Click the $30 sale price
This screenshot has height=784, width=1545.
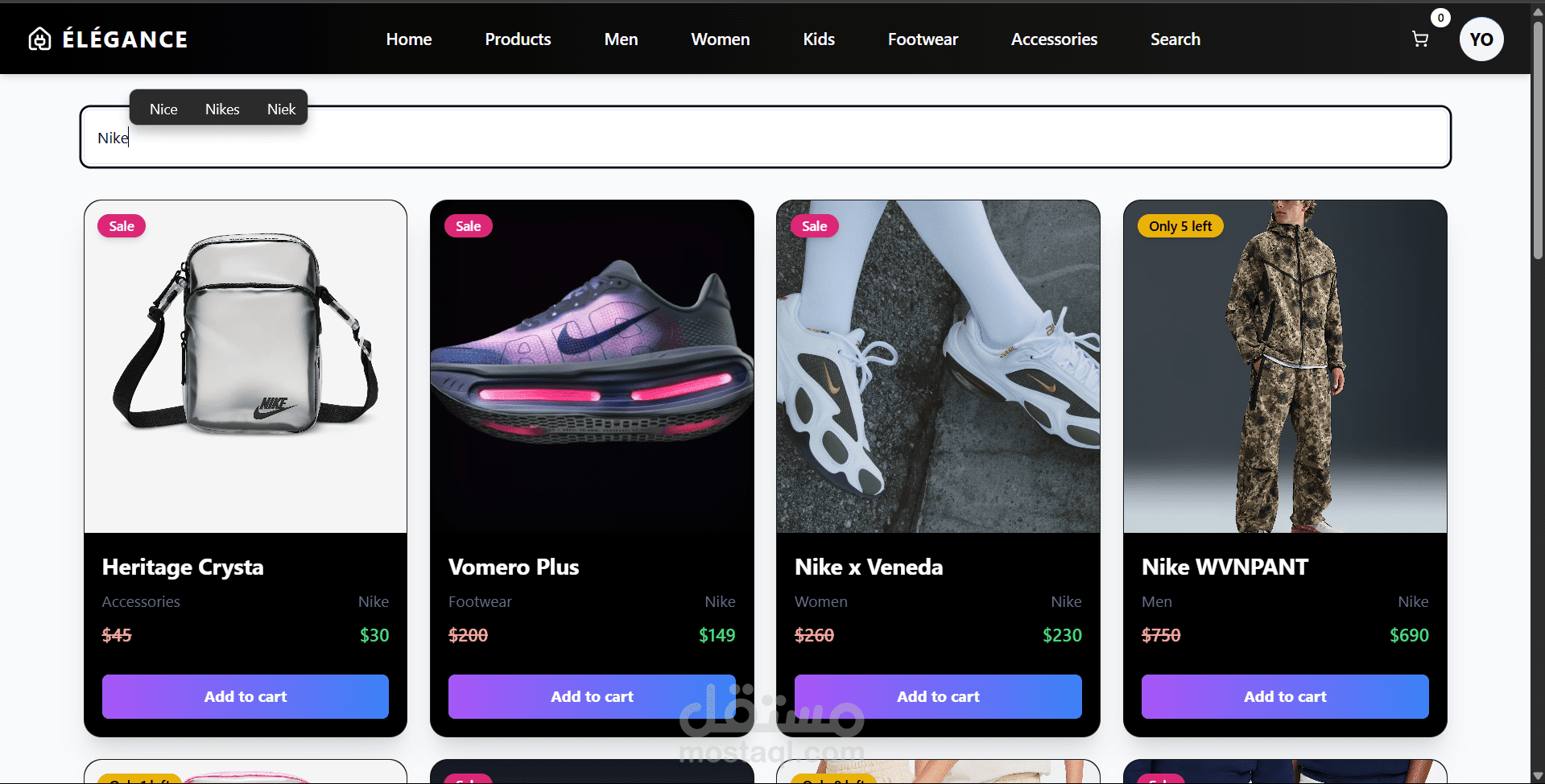click(374, 635)
